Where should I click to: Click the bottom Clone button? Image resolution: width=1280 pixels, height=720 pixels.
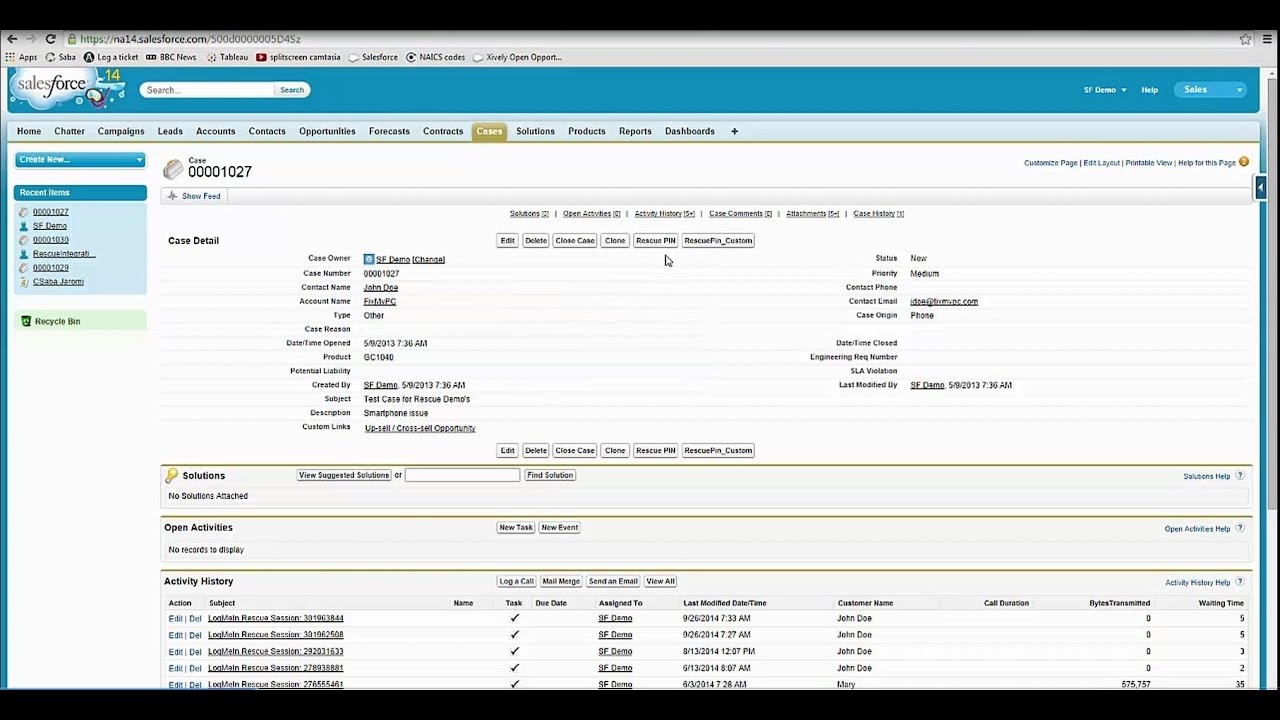coord(615,450)
